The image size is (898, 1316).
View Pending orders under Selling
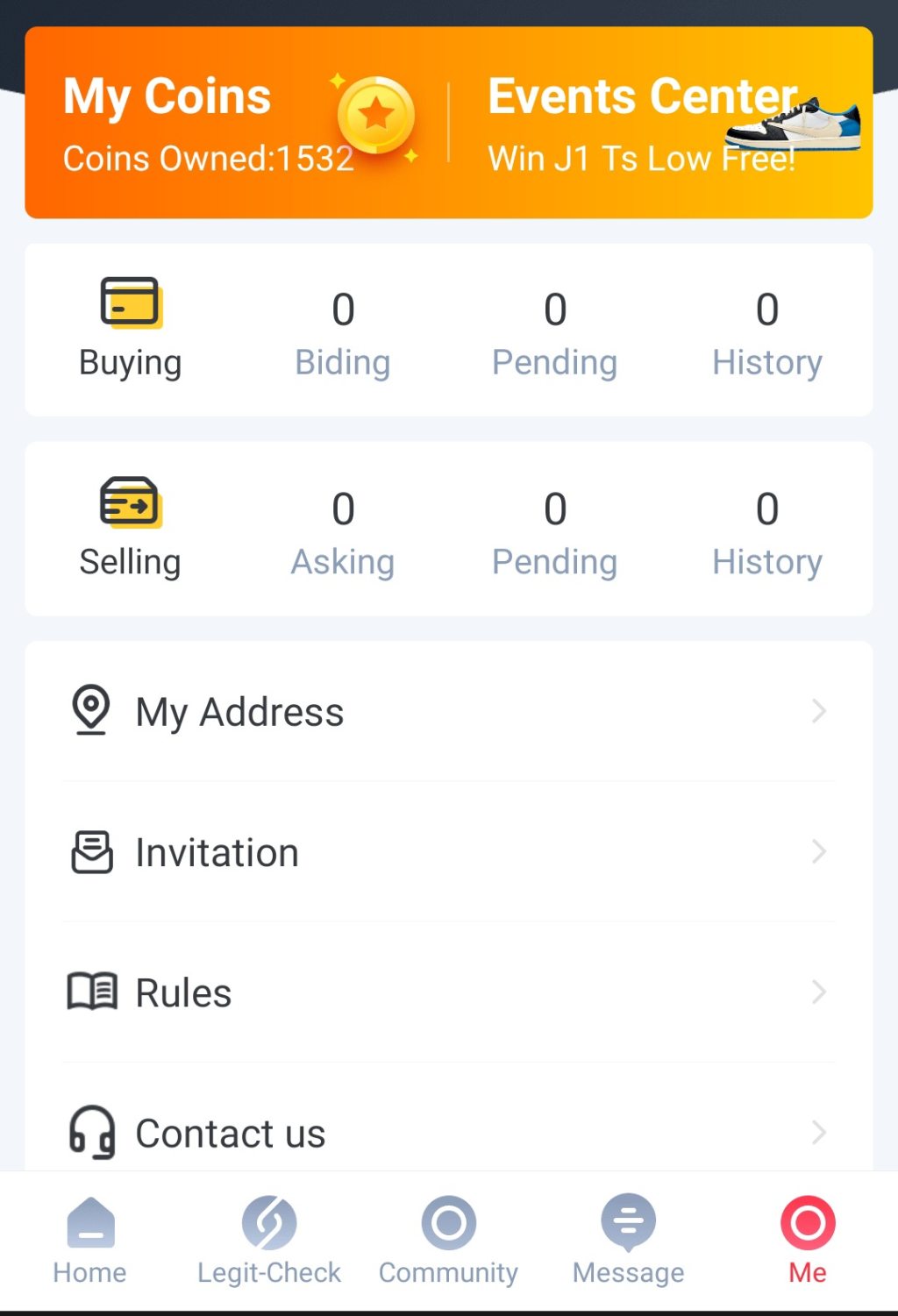[x=555, y=534]
